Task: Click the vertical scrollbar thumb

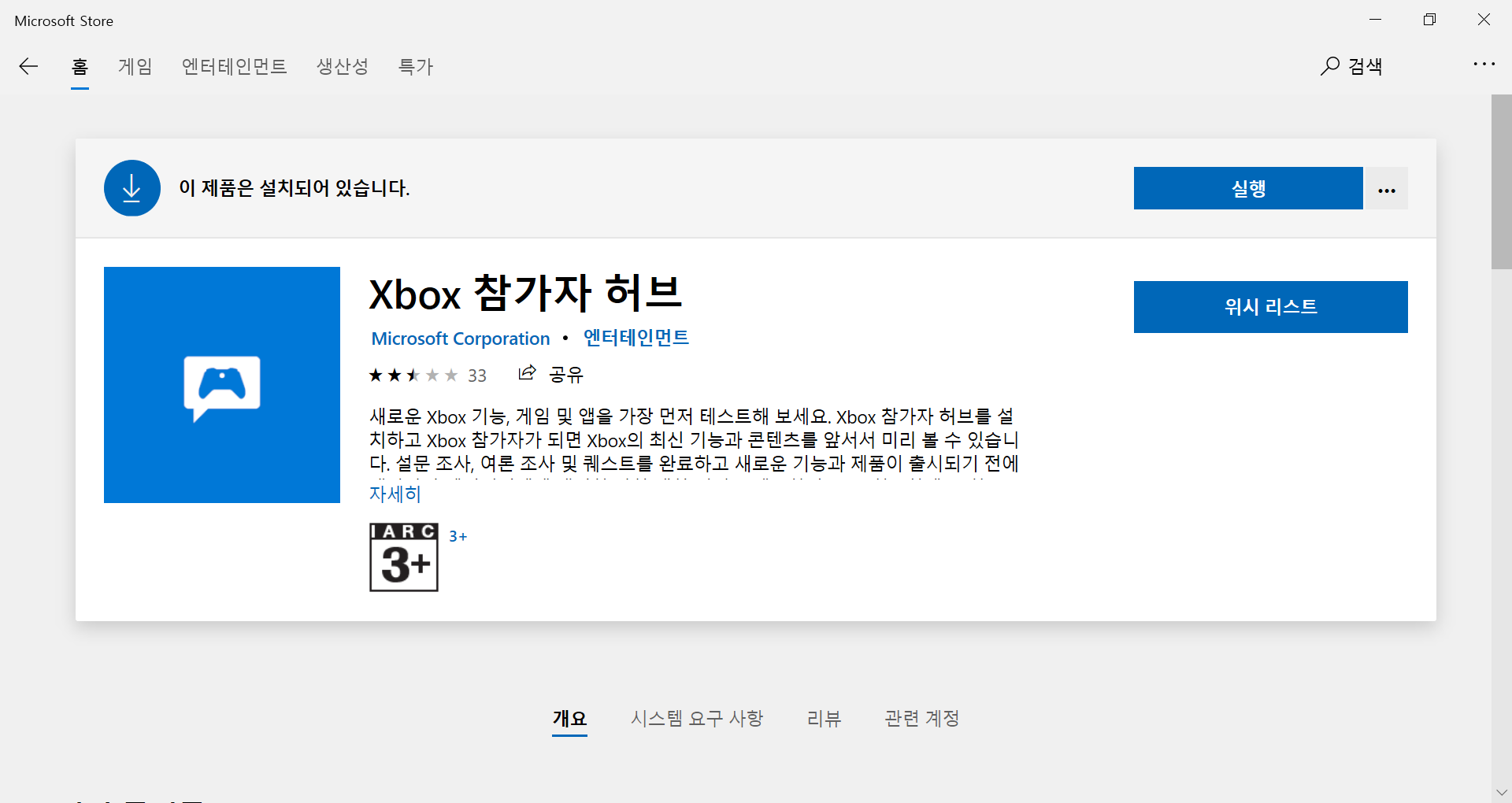Action: click(x=1502, y=182)
